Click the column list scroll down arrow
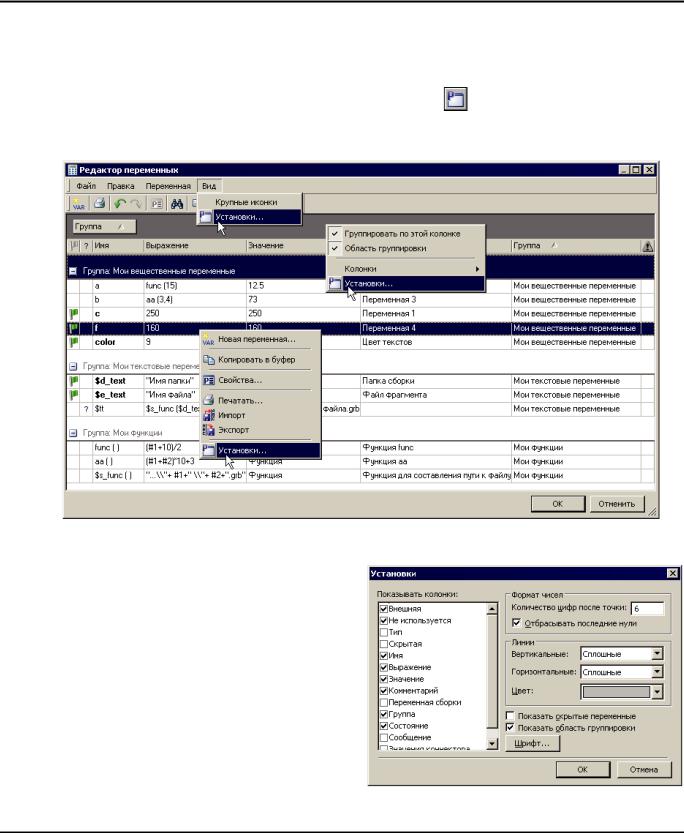Image resolution: width=684 pixels, height=833 pixels. pos(492,744)
